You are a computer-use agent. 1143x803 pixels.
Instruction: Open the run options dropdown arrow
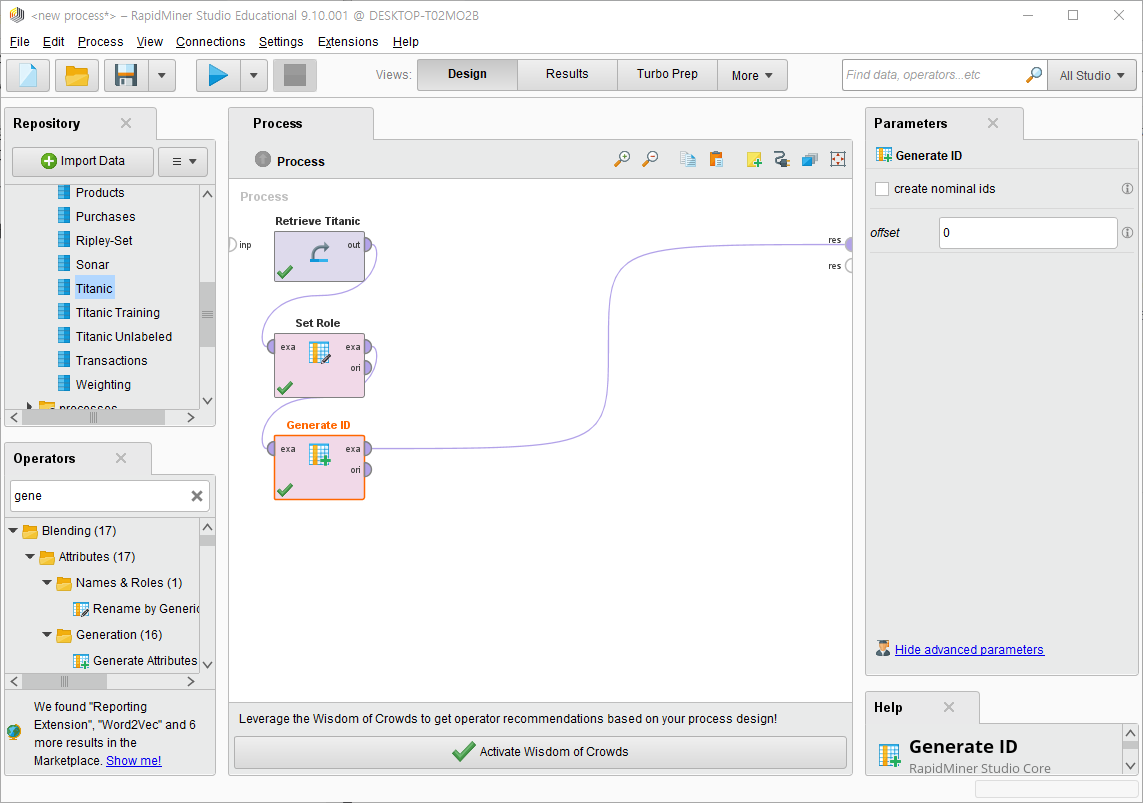tap(254, 75)
